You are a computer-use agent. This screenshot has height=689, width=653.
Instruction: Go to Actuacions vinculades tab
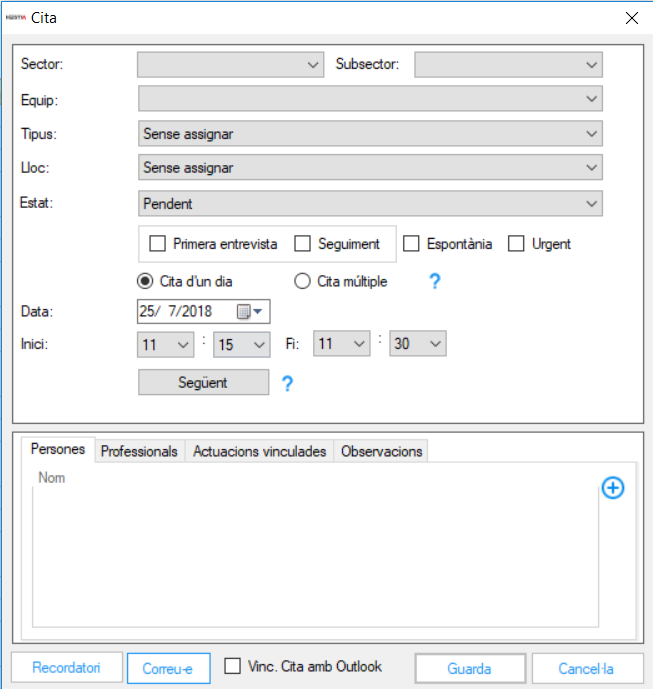259,452
